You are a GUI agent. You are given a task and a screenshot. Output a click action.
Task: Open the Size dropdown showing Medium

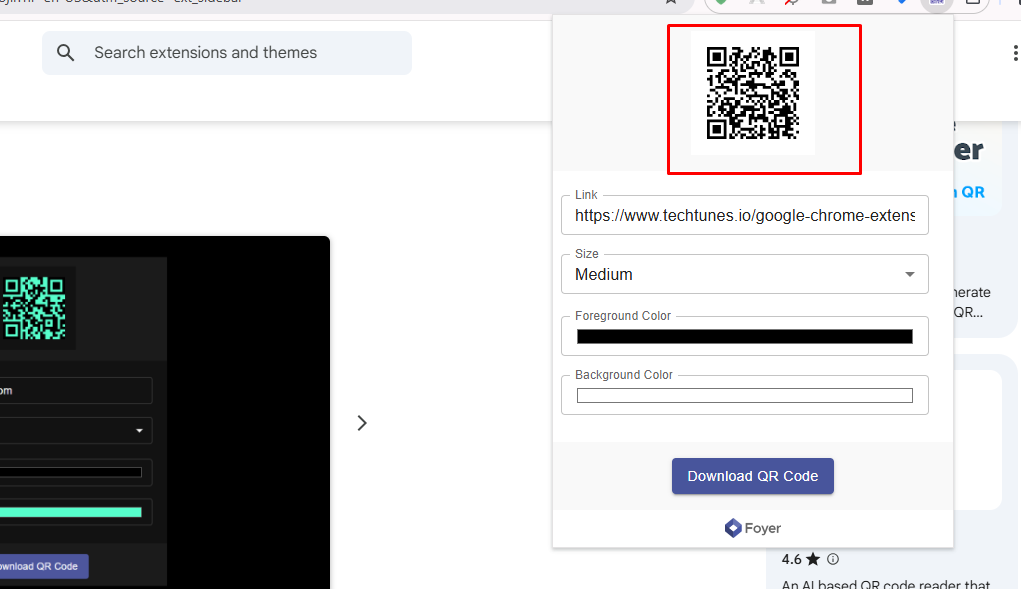(744, 274)
